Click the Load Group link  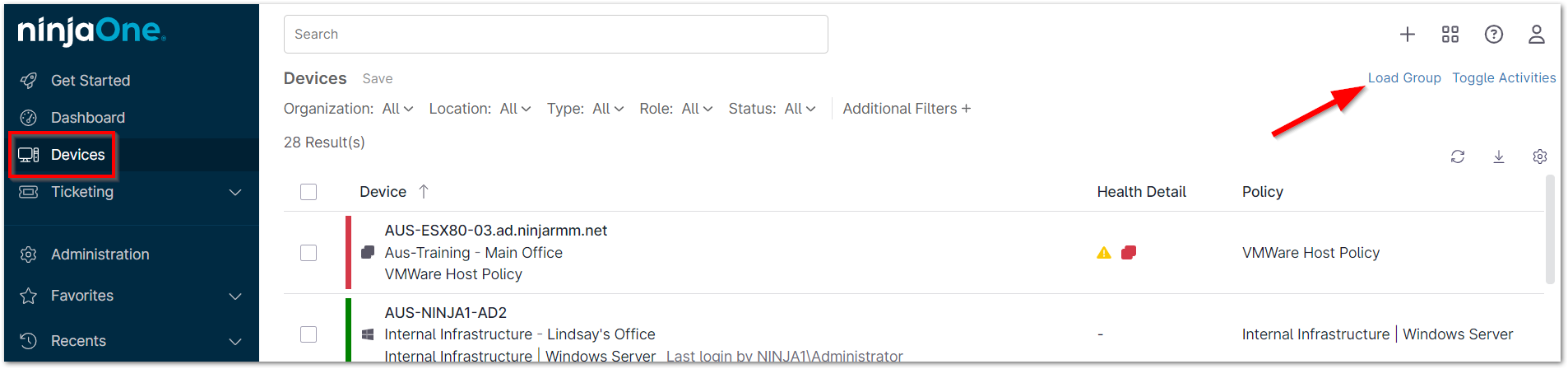point(1404,77)
